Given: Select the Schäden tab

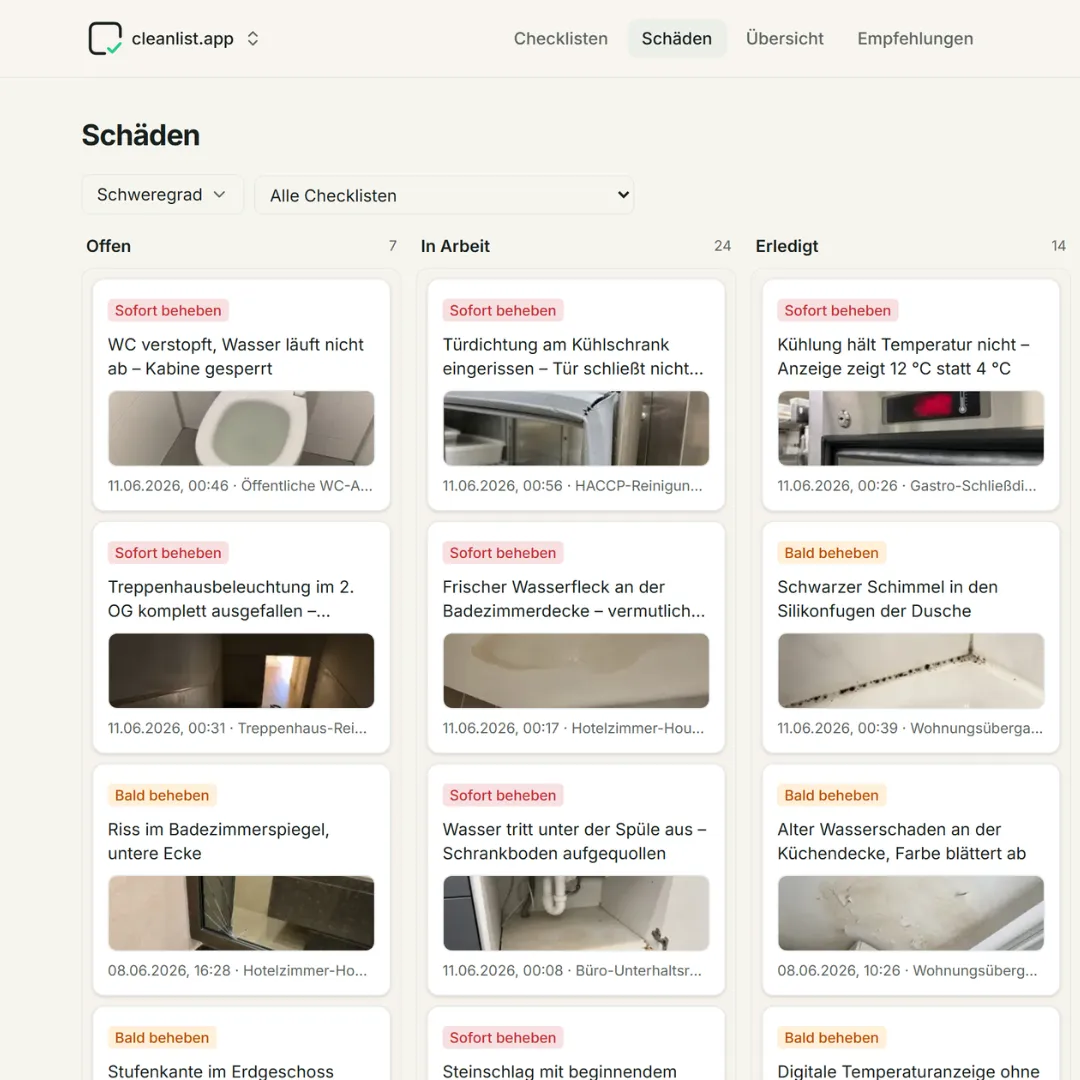Looking at the screenshot, I should (x=676, y=39).
